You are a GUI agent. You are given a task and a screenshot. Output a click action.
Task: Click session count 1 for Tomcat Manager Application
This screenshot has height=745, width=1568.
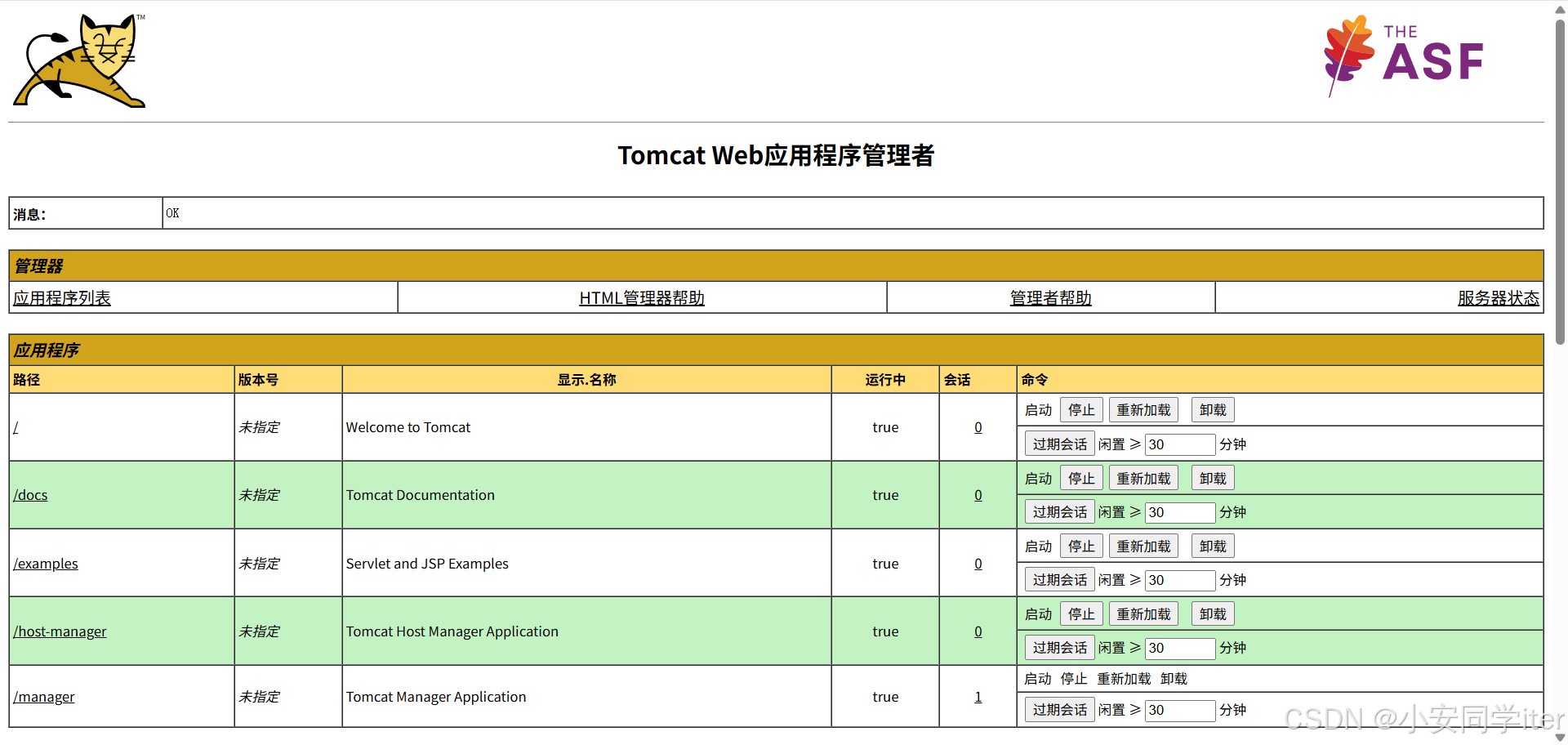pyautogui.click(x=978, y=697)
